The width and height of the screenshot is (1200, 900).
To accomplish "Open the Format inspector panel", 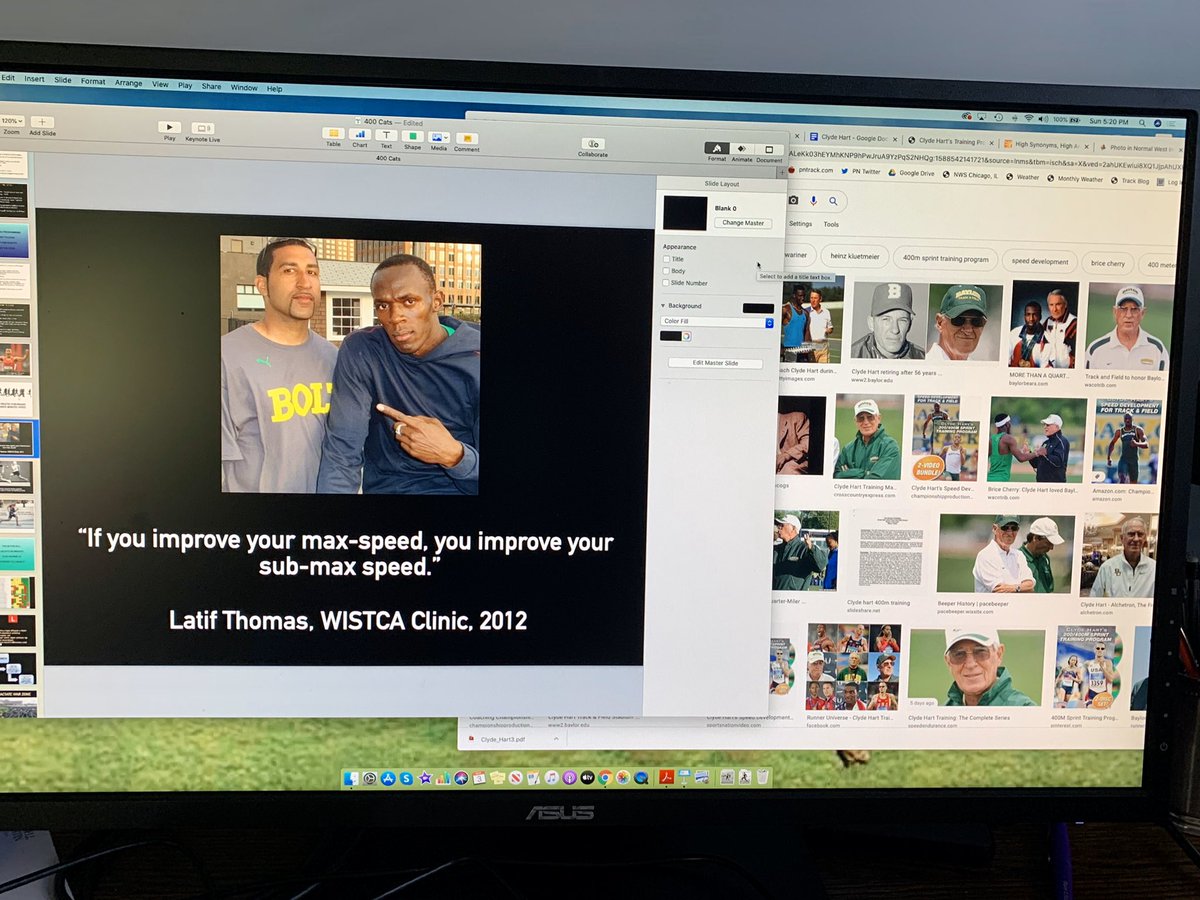I will [x=717, y=149].
